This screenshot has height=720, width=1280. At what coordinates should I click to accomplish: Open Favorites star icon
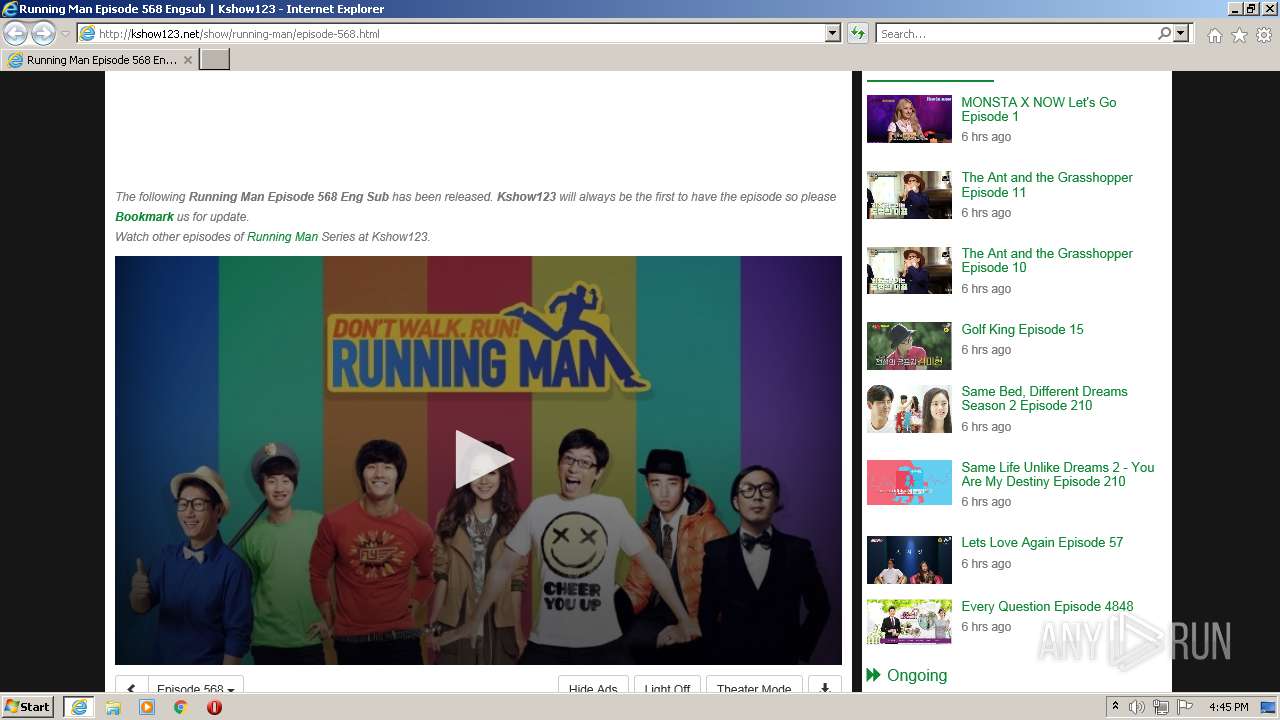pyautogui.click(x=1239, y=35)
